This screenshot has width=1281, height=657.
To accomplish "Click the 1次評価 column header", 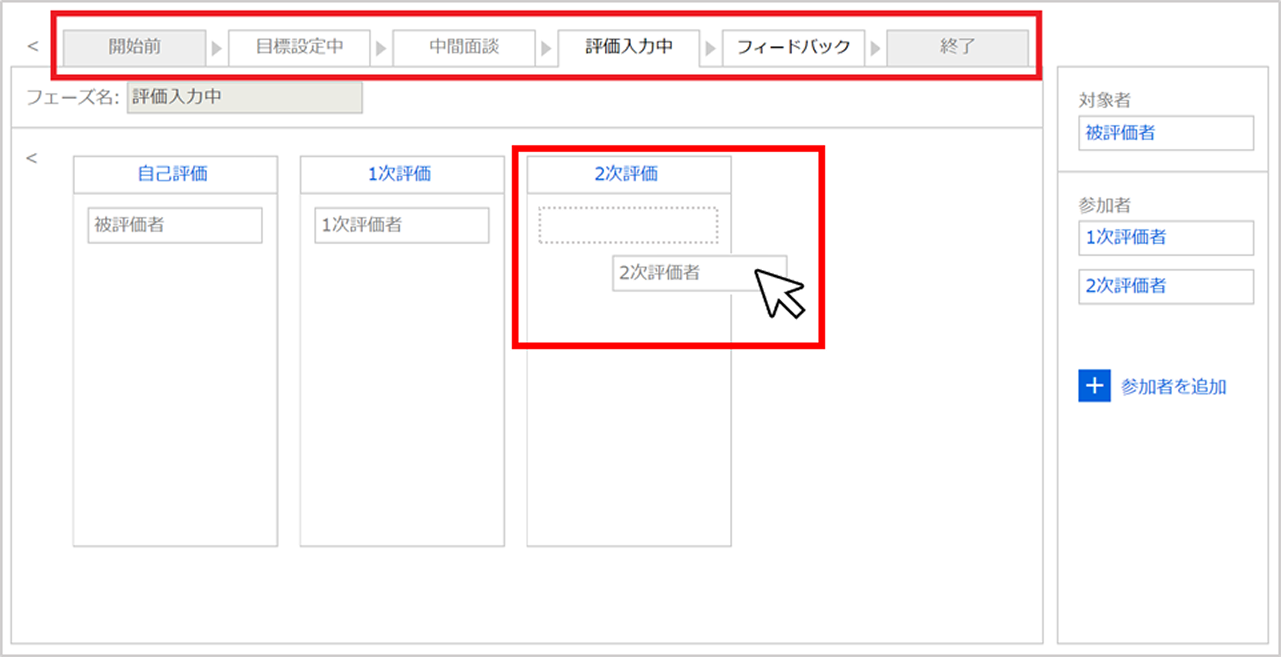I will 401,174.
